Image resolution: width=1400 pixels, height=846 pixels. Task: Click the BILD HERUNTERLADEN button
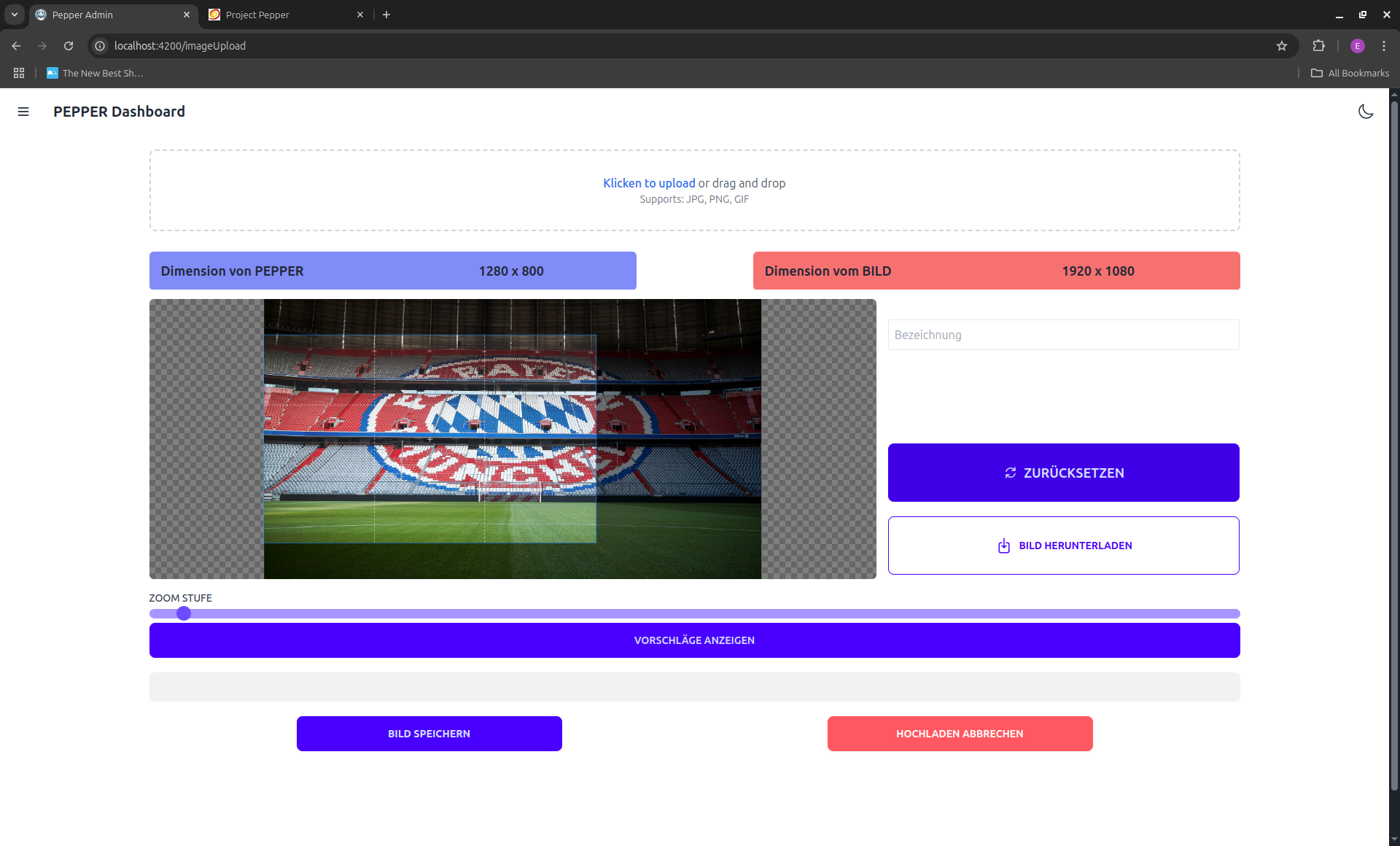1063,546
